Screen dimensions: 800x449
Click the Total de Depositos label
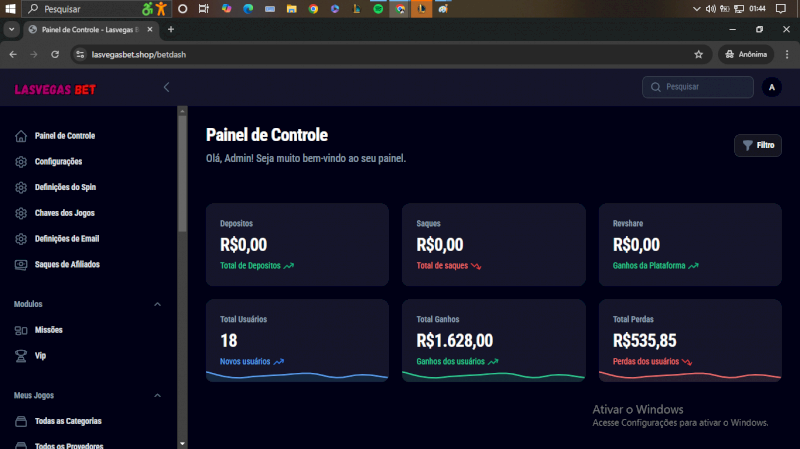250,266
